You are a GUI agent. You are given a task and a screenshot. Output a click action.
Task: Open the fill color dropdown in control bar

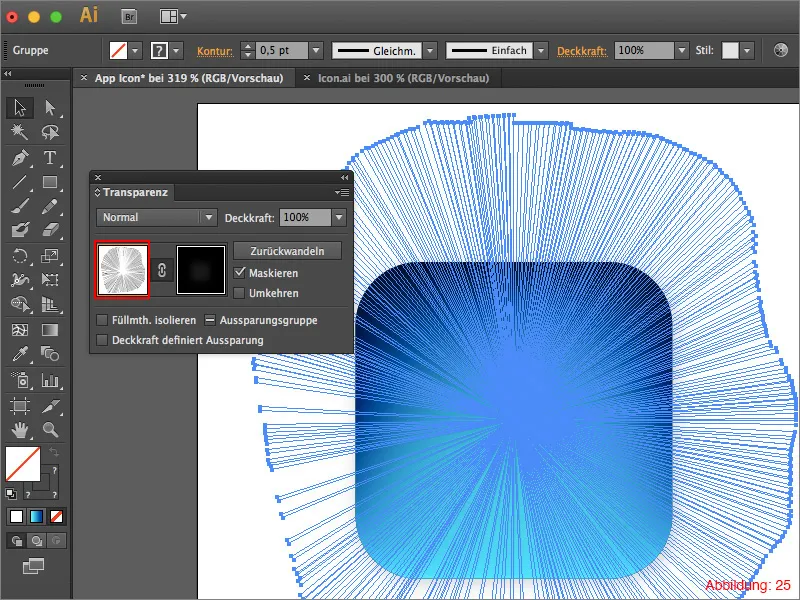pyautogui.click(x=135, y=51)
